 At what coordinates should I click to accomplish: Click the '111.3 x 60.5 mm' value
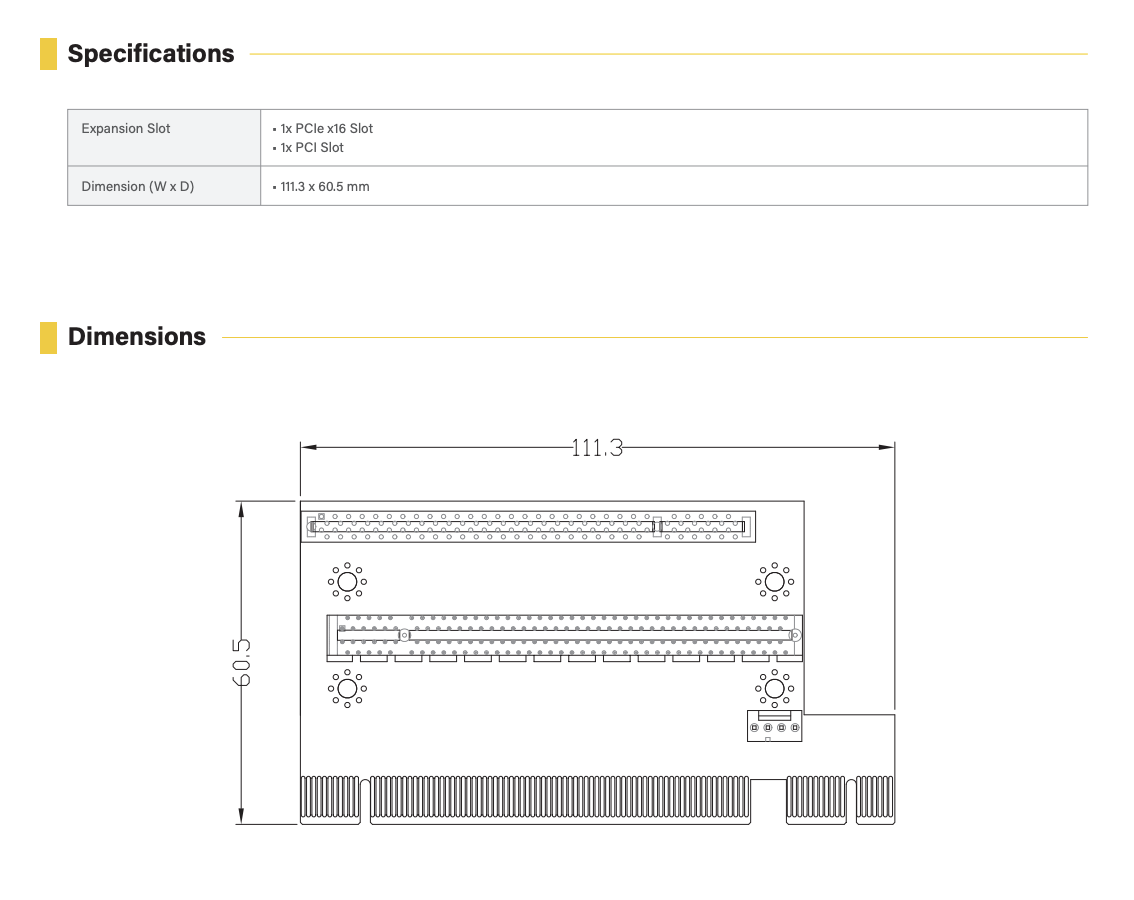pos(324,186)
